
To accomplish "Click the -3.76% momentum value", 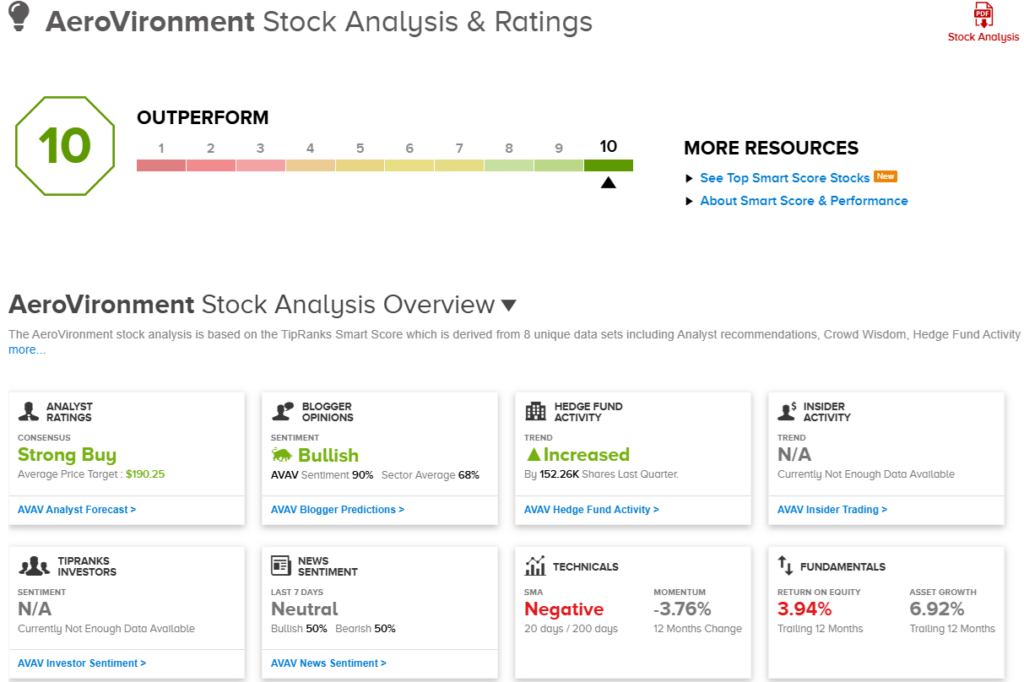I will [682, 609].
